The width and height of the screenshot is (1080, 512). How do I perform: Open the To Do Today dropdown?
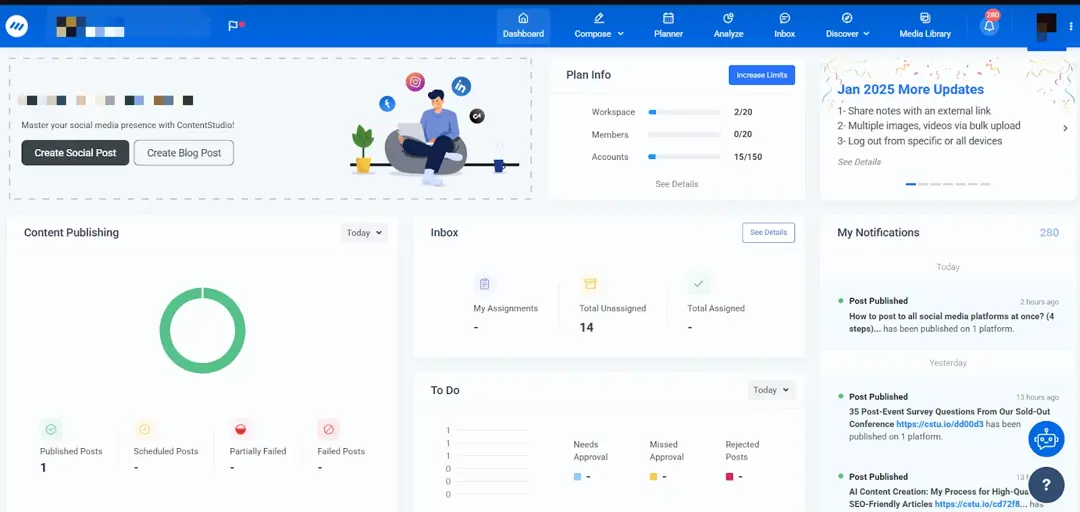point(771,390)
